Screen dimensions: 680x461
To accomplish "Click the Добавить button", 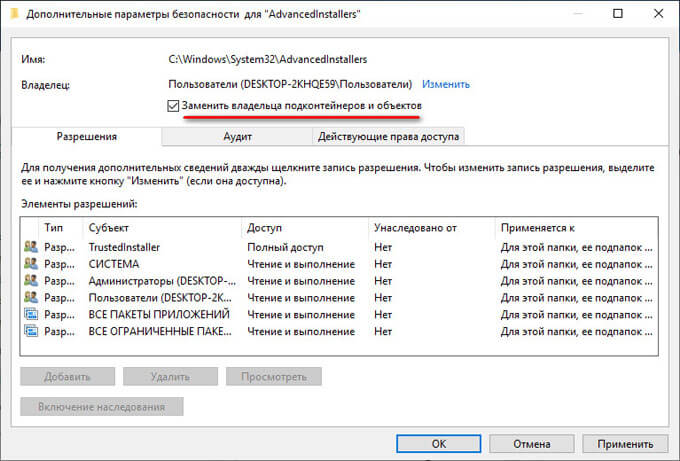I will [67, 376].
